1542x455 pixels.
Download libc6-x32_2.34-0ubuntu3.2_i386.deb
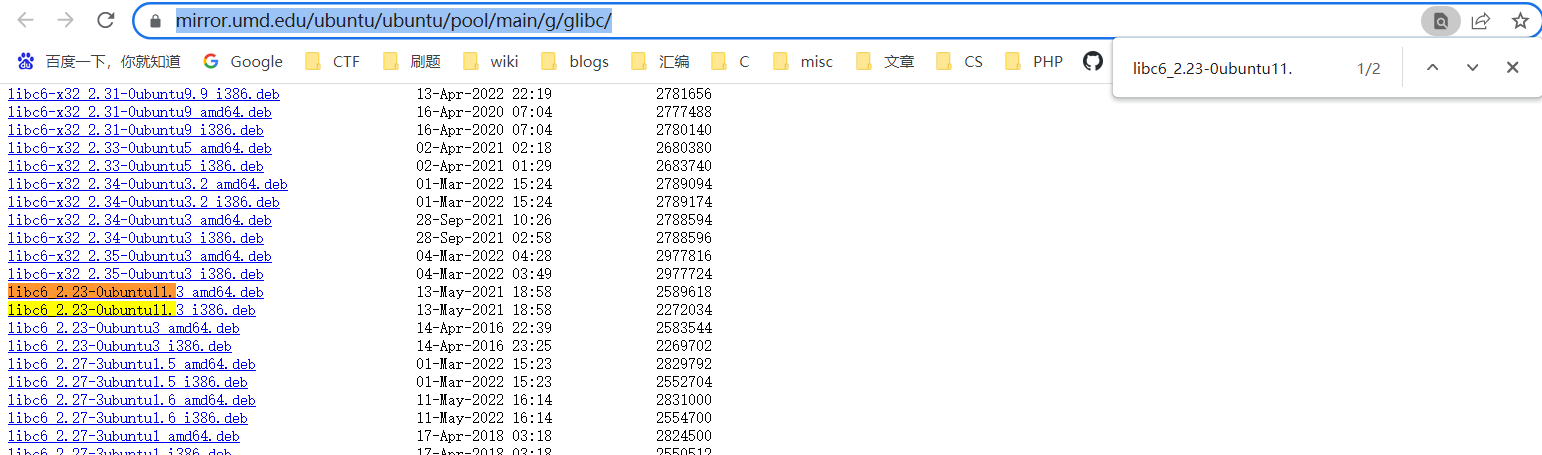pos(144,202)
